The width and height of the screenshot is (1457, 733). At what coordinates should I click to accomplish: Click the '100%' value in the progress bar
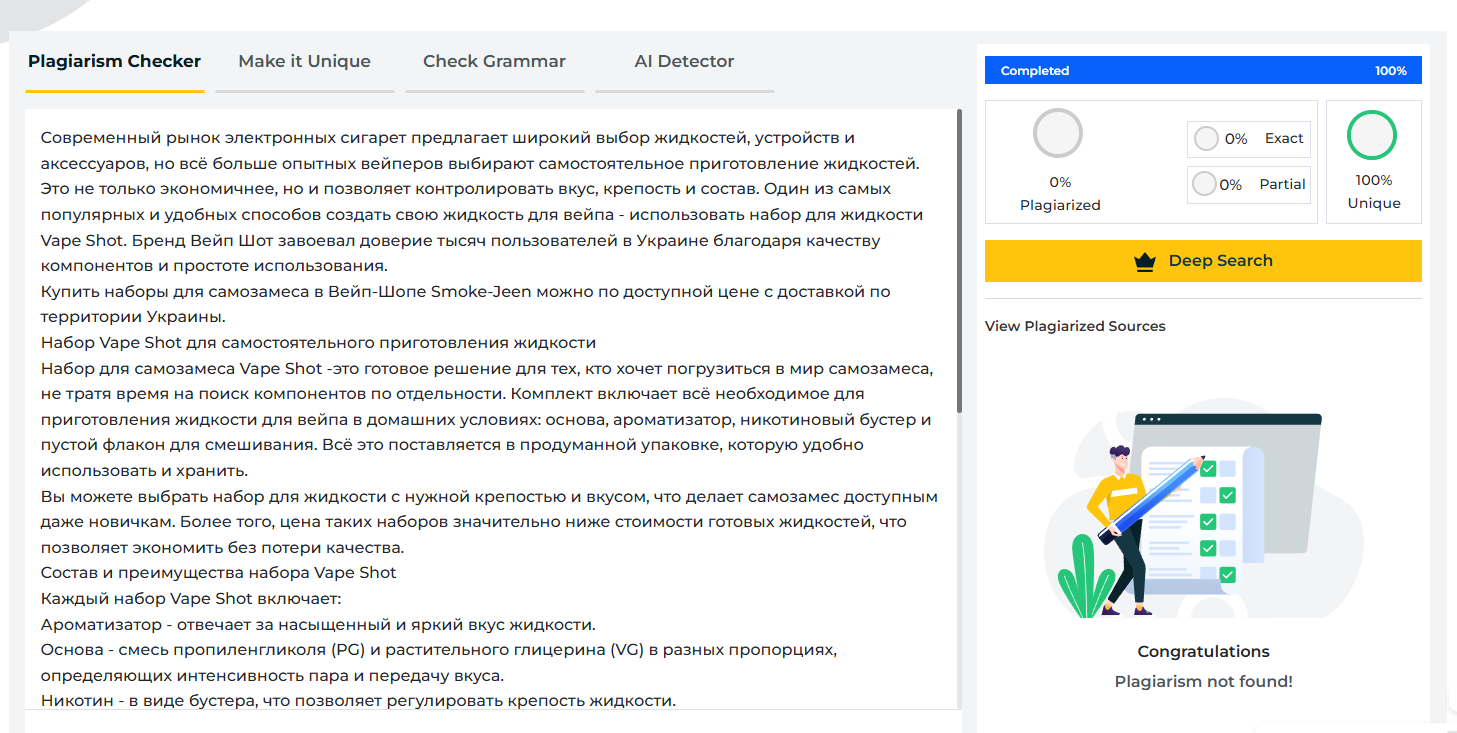tap(1390, 71)
